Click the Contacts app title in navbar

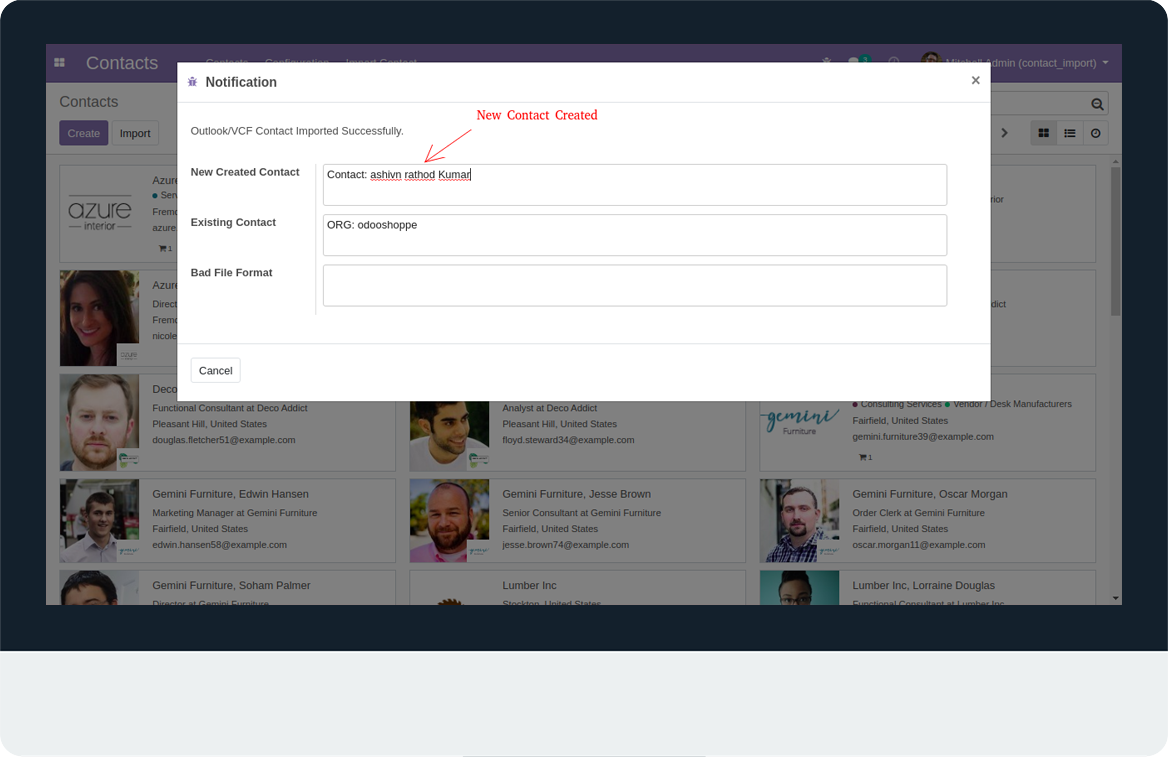point(122,63)
